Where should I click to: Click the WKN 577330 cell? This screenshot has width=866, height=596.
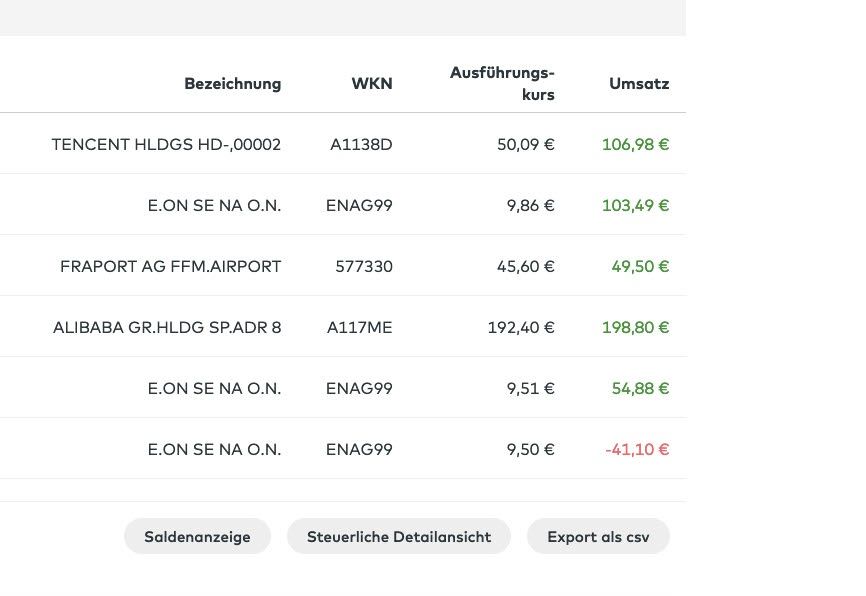(364, 266)
